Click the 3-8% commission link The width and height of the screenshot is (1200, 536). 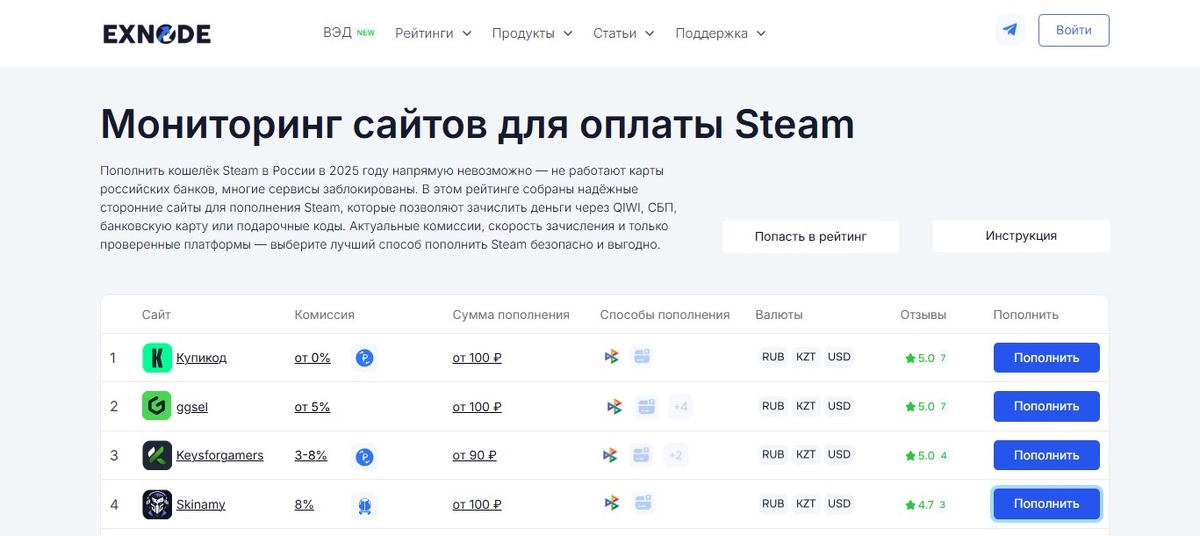[310, 456]
